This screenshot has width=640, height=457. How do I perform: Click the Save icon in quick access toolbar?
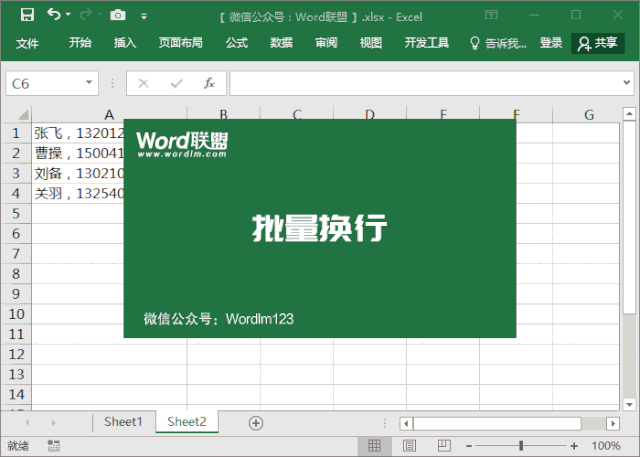click(x=27, y=15)
